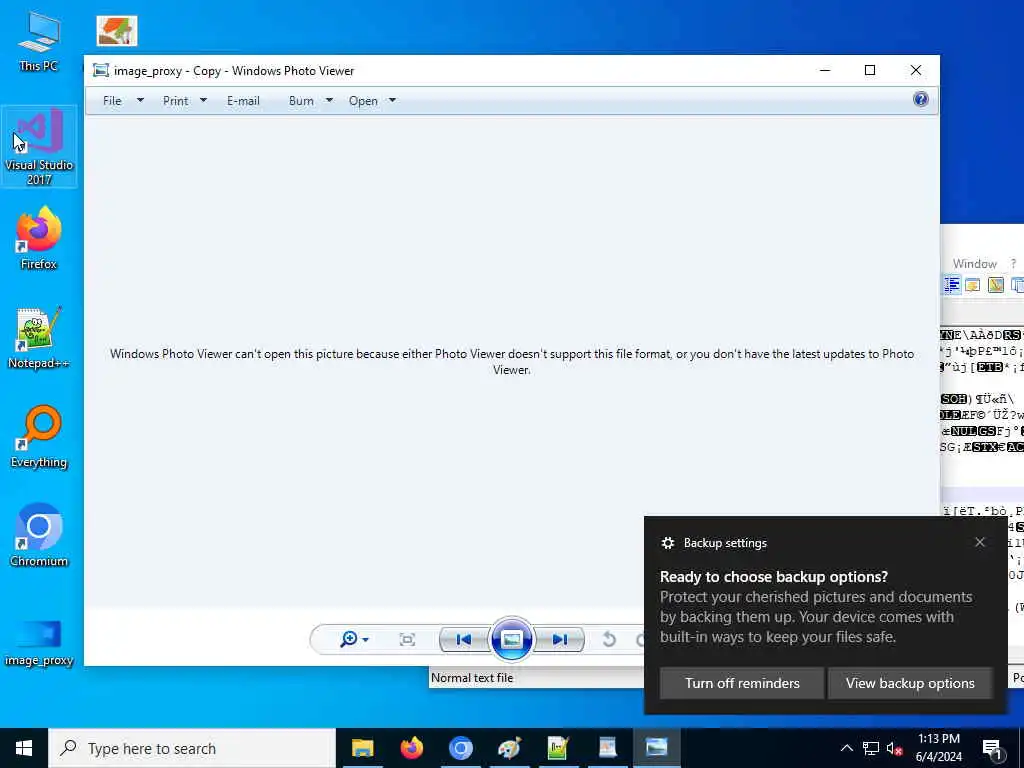Start the slide show with center button
Screen dimensions: 1024x768
coord(511,639)
